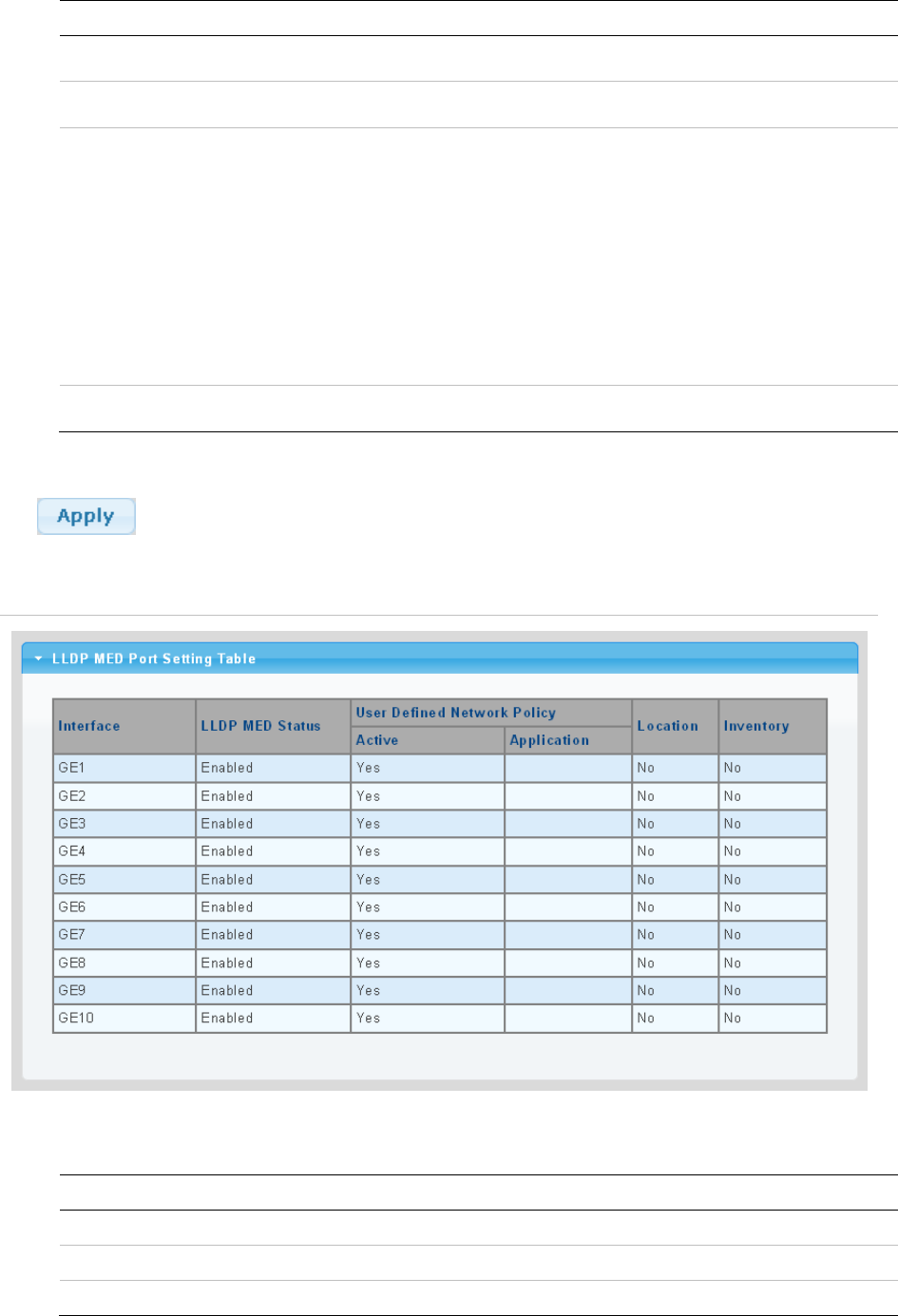
Task: Click Enabled status in GE10 row
Action: [x=227, y=1018]
